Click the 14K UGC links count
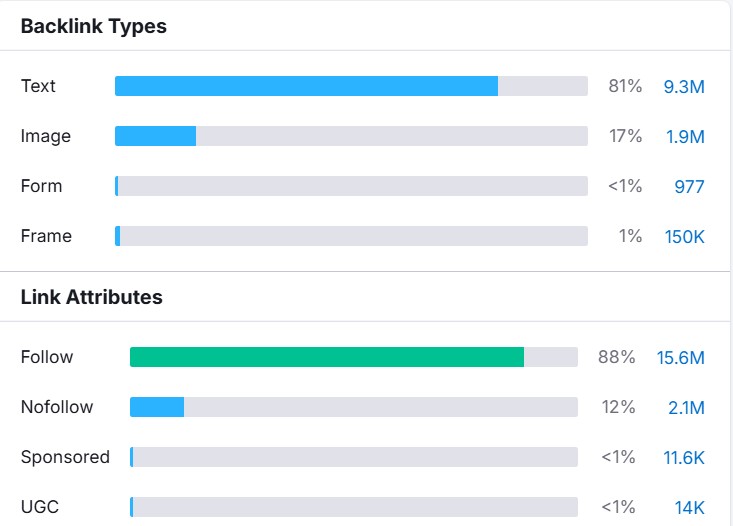The height and width of the screenshot is (526, 733). [689, 508]
